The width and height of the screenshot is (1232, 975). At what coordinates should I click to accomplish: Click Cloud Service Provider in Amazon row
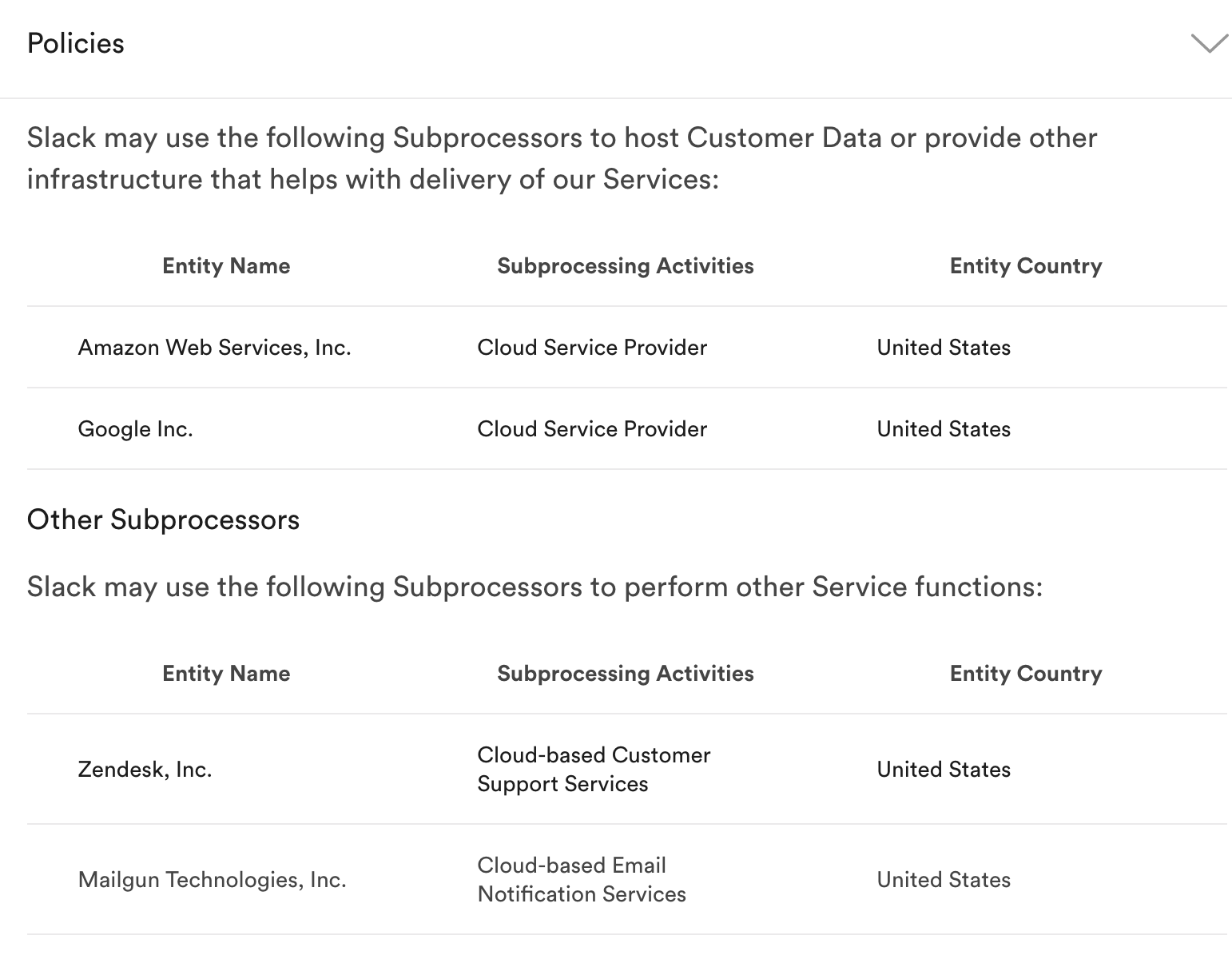click(x=592, y=348)
